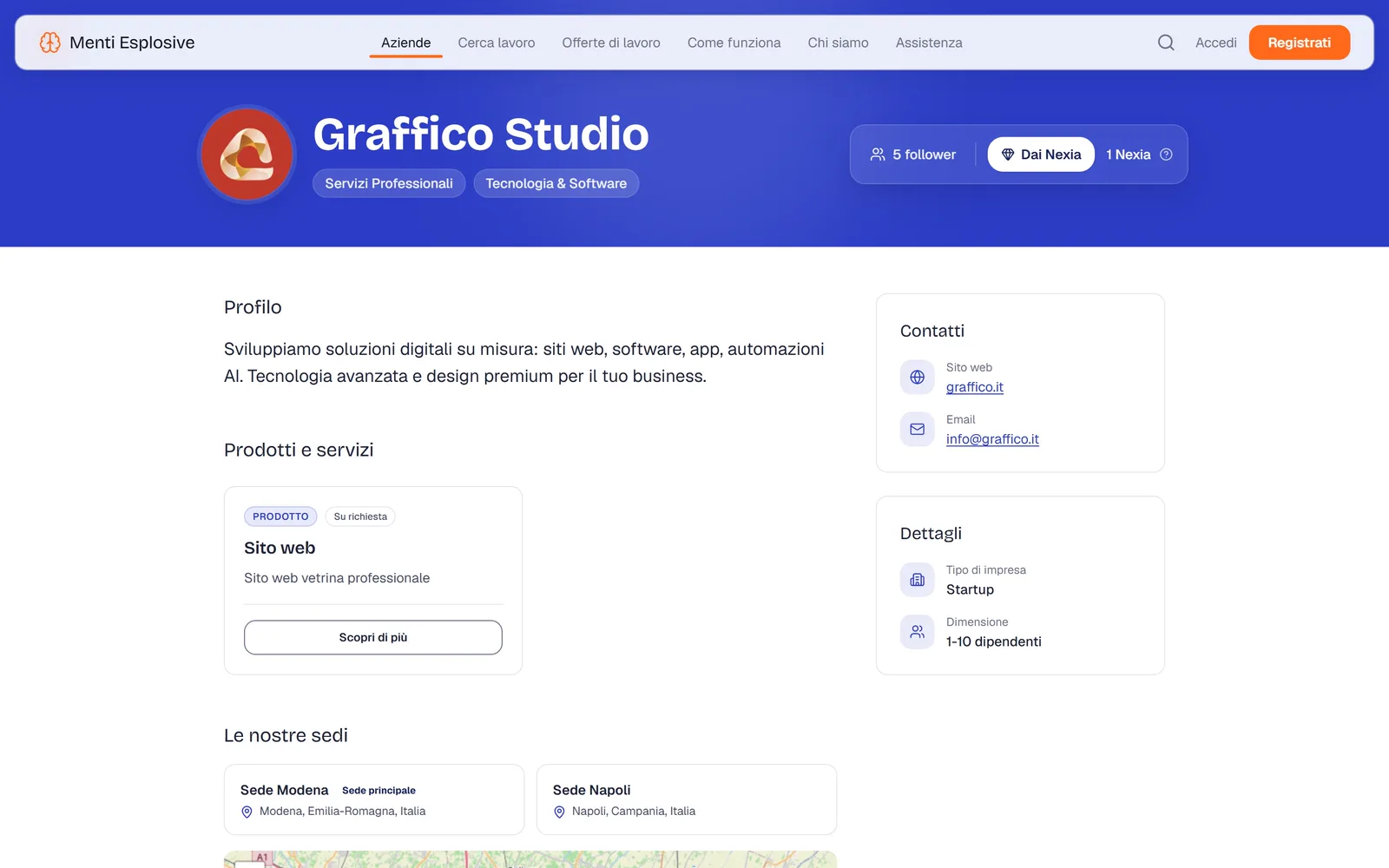Click the people icon for Dimensione

(x=917, y=632)
